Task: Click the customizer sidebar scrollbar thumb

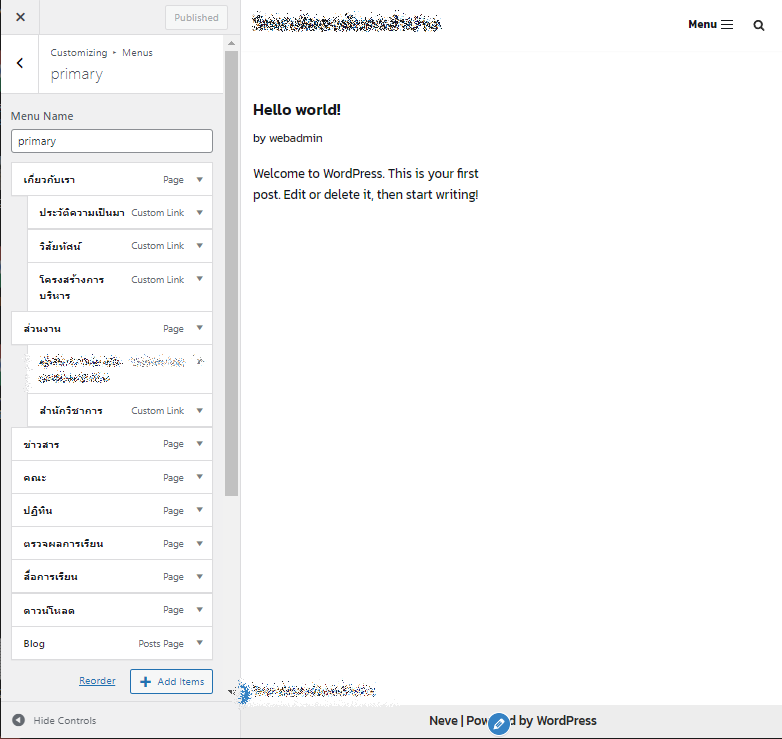Action: [231, 270]
